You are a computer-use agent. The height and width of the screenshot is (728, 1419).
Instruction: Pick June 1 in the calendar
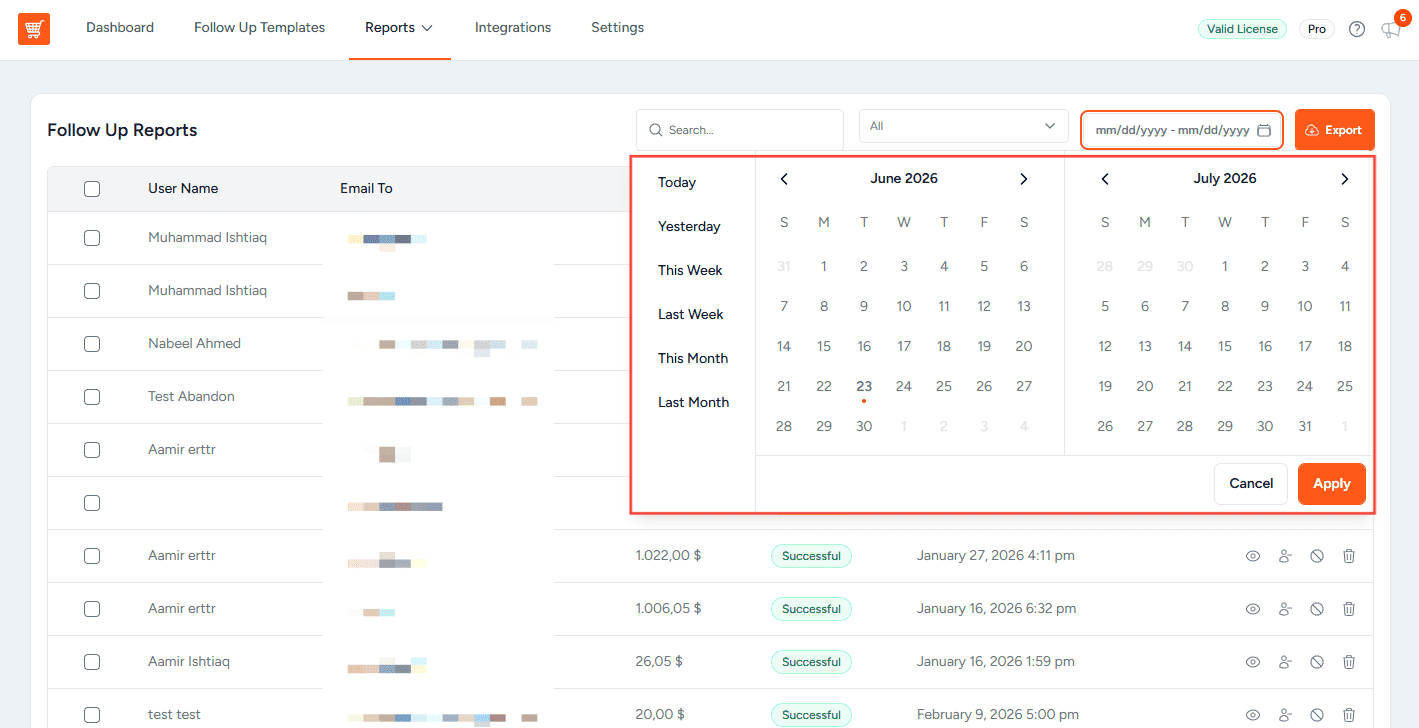(x=824, y=267)
